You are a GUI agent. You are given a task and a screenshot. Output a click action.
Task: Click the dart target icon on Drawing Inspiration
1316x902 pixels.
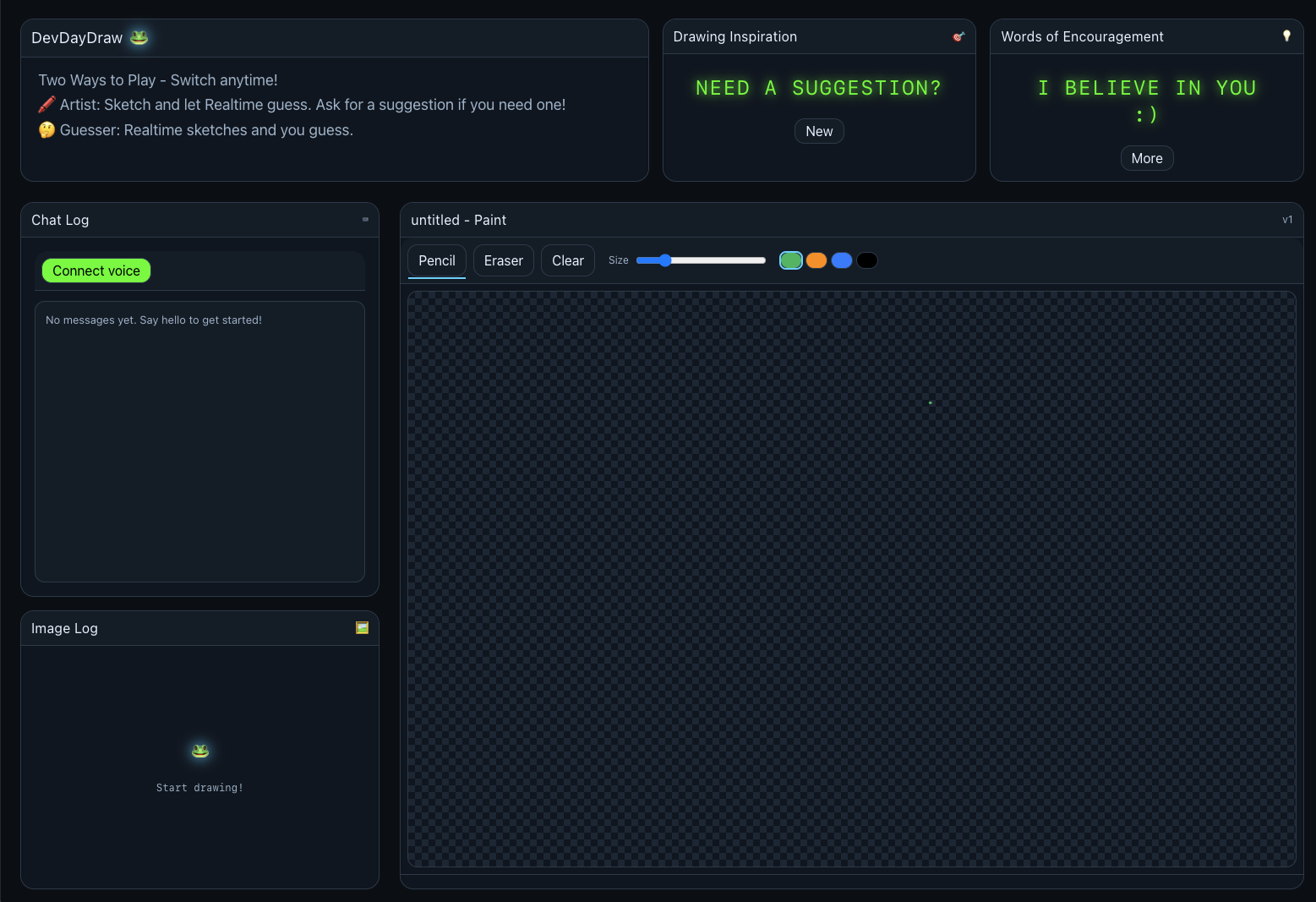point(958,36)
